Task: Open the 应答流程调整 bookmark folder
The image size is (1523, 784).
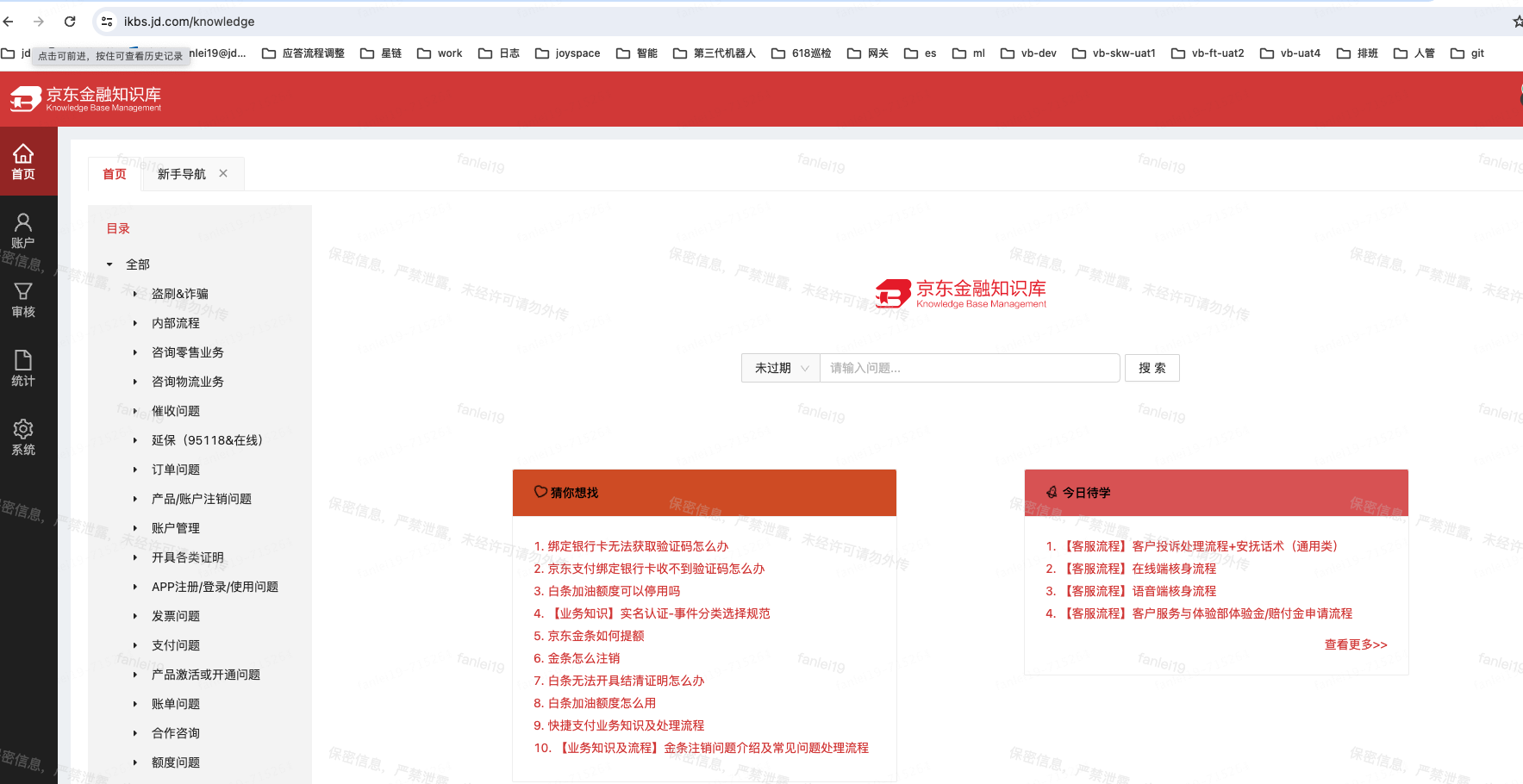Action: pos(303,53)
